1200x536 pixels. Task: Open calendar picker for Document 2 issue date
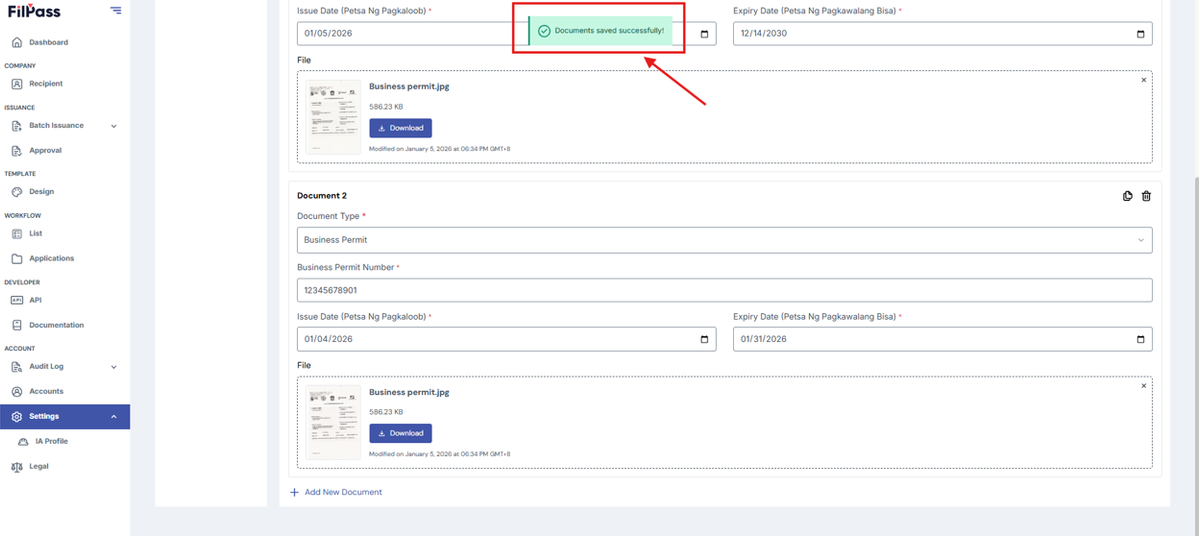click(x=704, y=339)
